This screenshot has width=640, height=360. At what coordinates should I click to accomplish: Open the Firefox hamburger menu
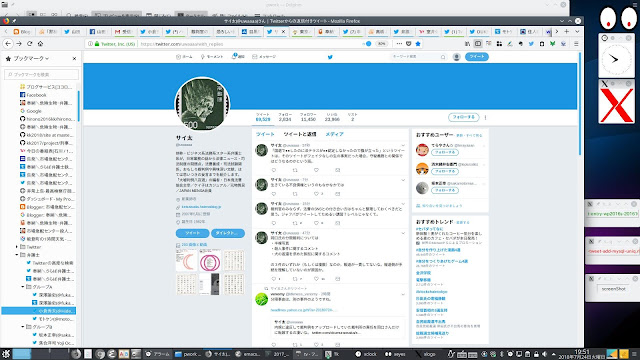point(576,44)
